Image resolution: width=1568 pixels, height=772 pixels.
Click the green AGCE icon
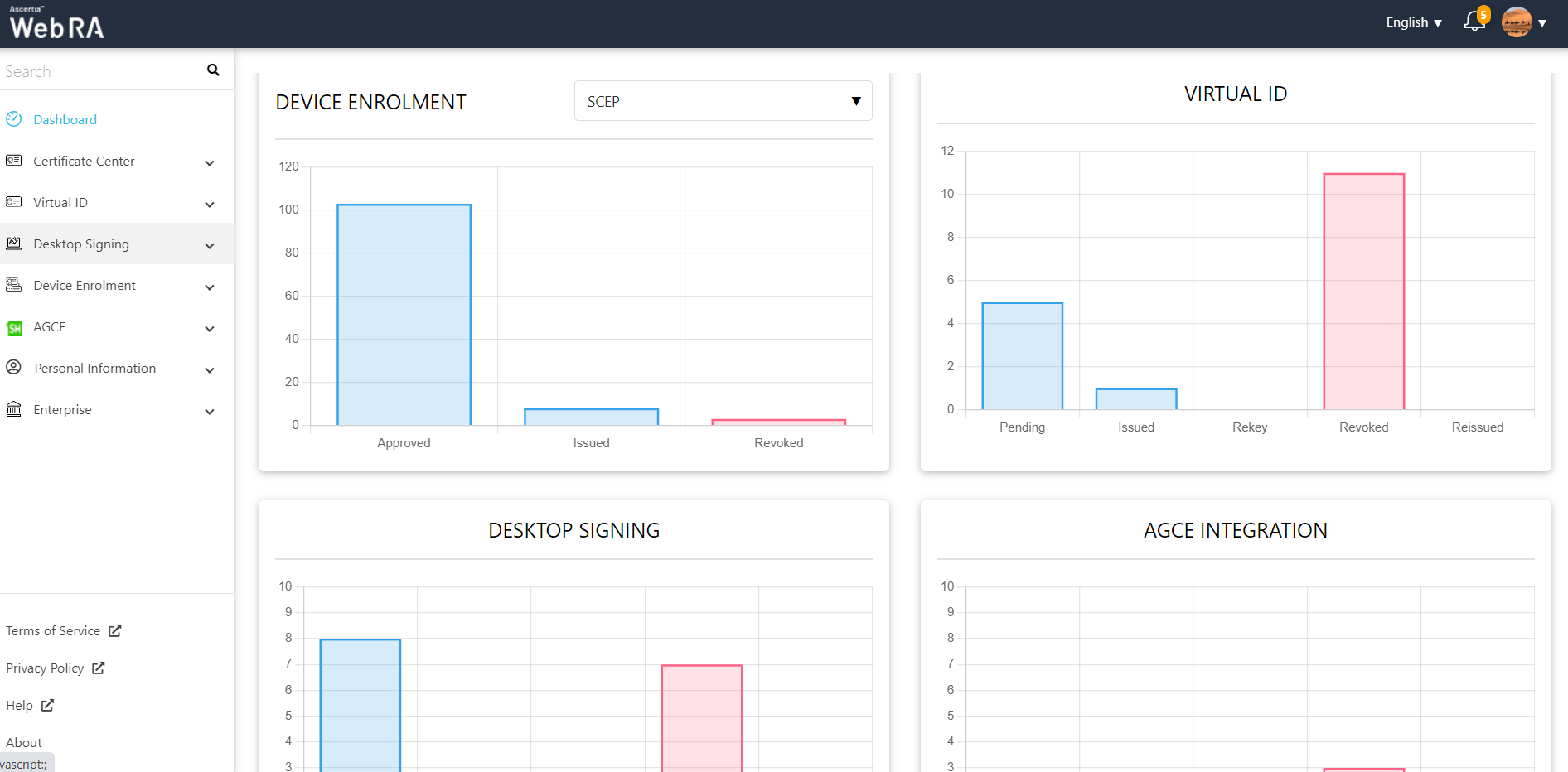(x=14, y=328)
